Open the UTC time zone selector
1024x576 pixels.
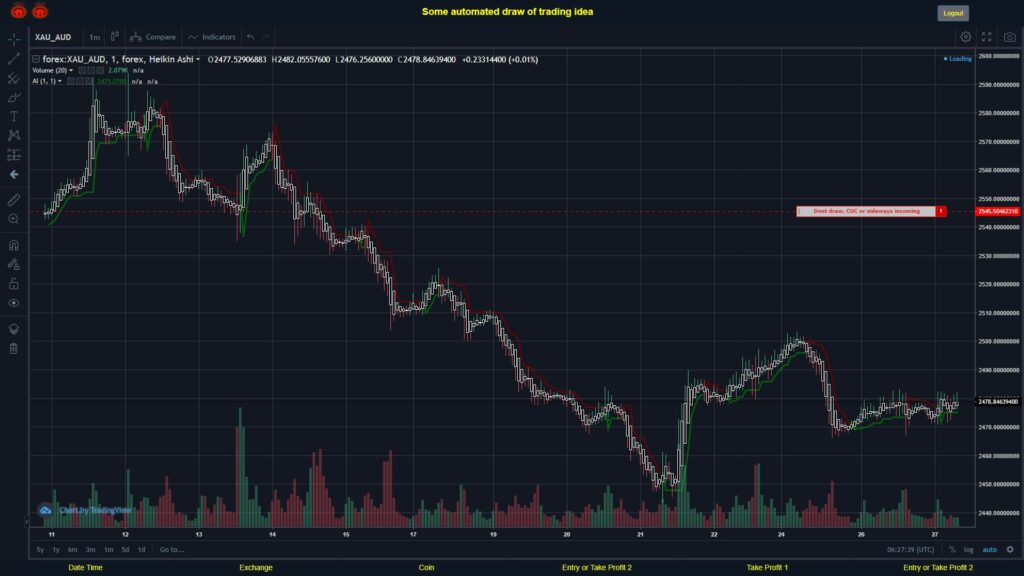910,550
